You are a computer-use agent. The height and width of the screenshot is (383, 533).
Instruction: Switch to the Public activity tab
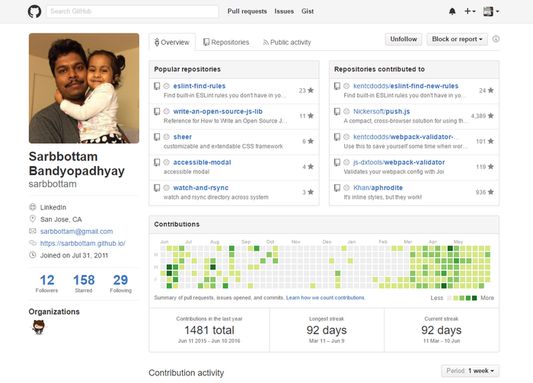point(287,42)
